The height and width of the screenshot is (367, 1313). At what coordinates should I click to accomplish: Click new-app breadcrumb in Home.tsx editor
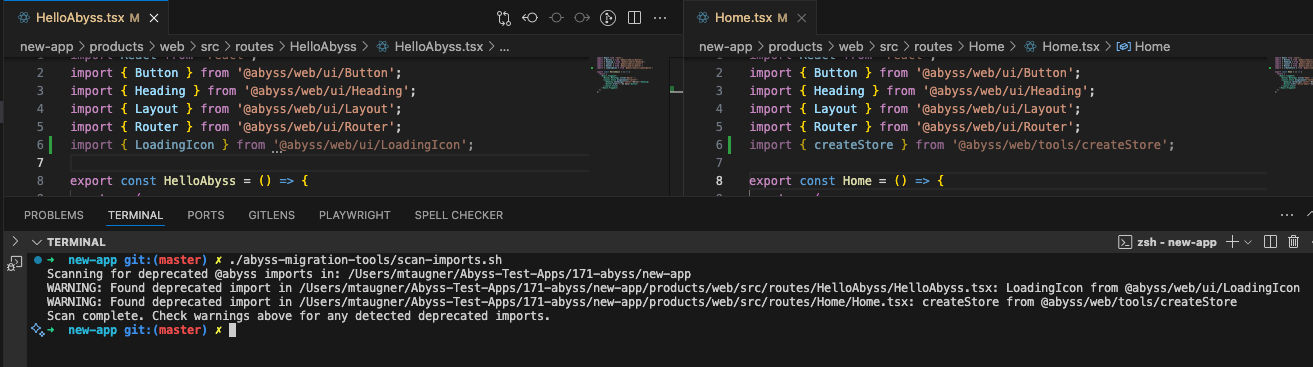(x=725, y=46)
